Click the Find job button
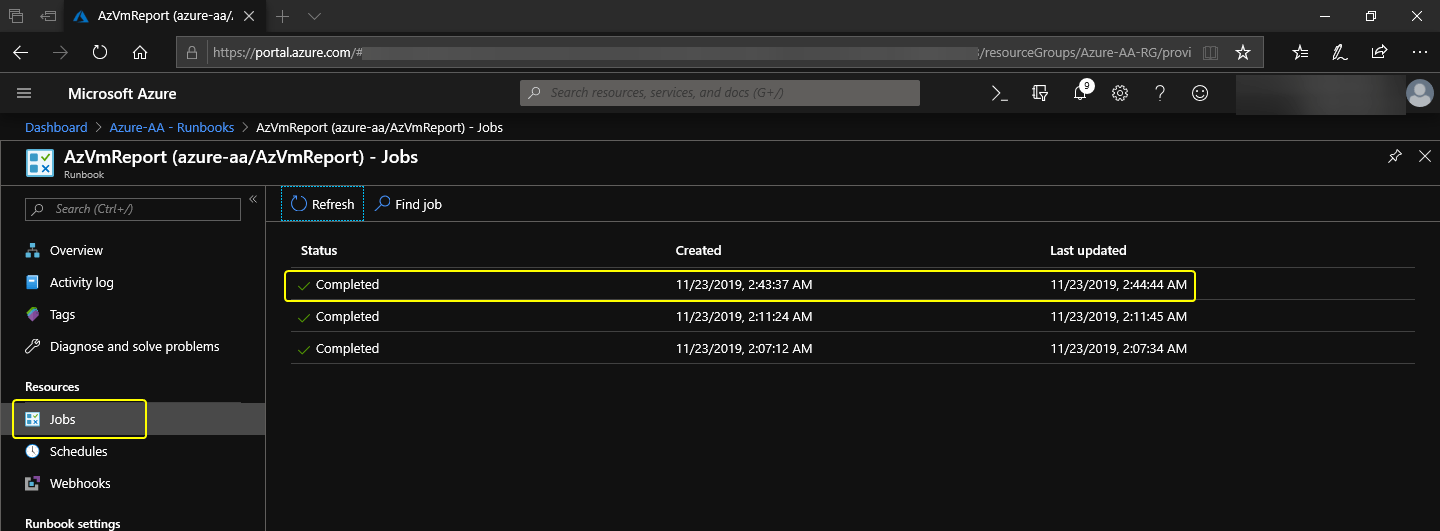The width and height of the screenshot is (1440, 531). click(x=408, y=204)
